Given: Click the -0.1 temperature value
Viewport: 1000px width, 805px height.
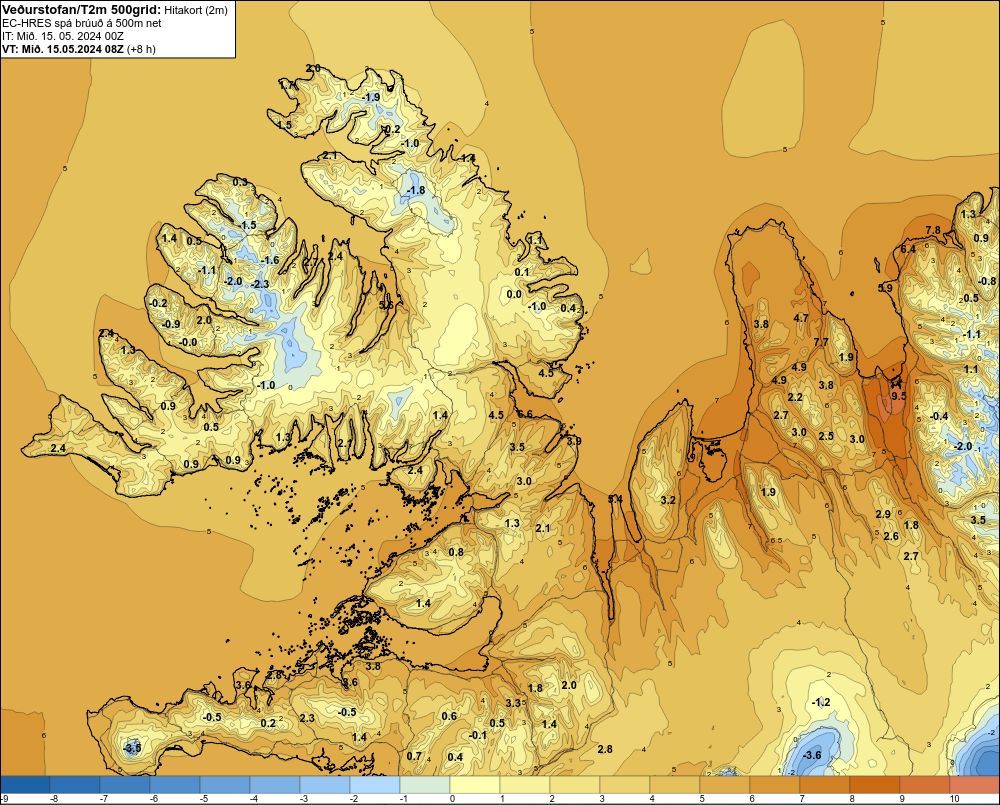Looking at the screenshot, I should click(478, 735).
